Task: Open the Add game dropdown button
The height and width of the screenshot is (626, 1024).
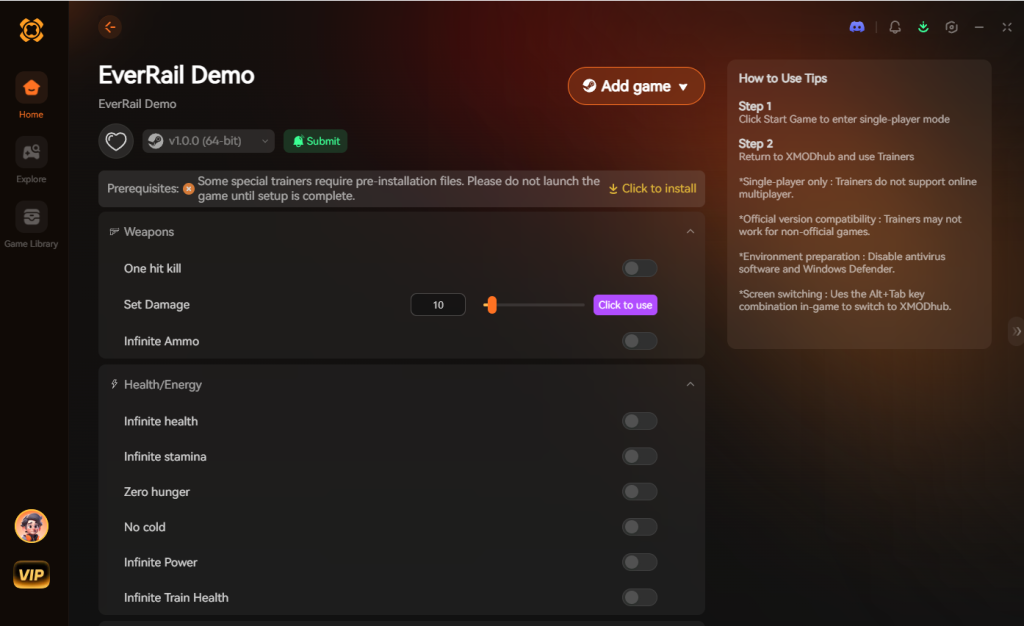Action: (x=636, y=86)
